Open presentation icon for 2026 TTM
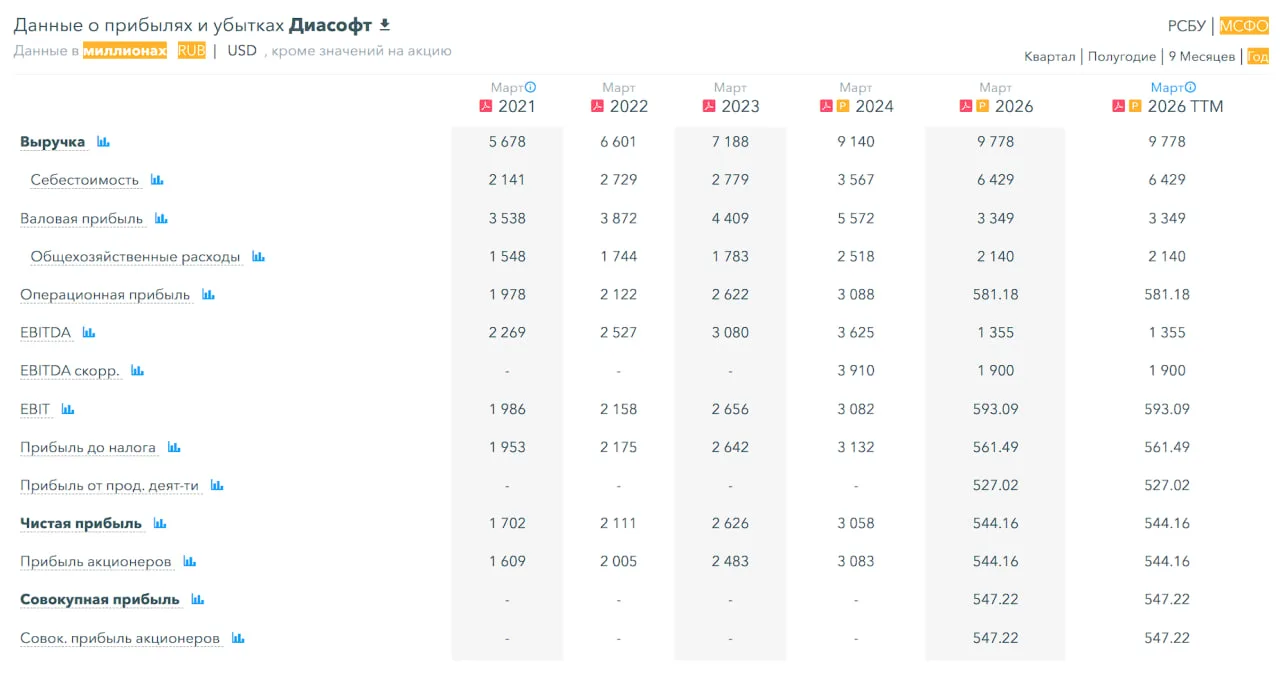The height and width of the screenshot is (674, 1280). point(1136,106)
